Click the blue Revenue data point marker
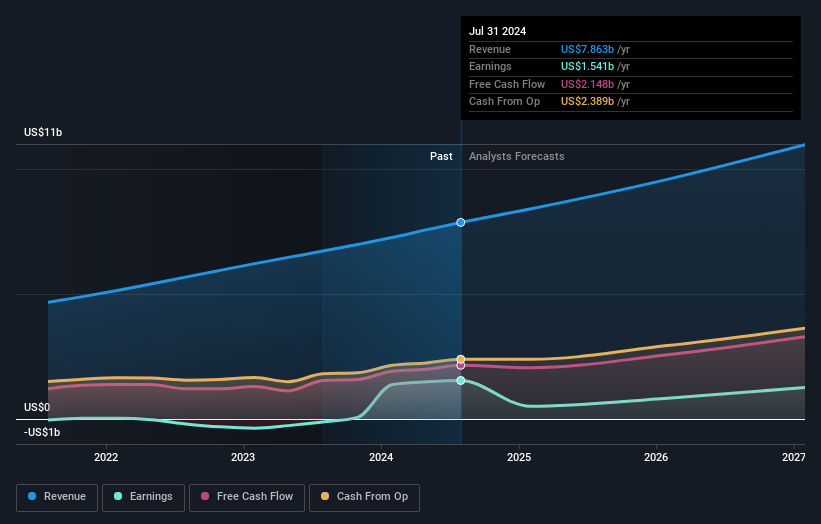The image size is (821, 524). click(x=461, y=222)
